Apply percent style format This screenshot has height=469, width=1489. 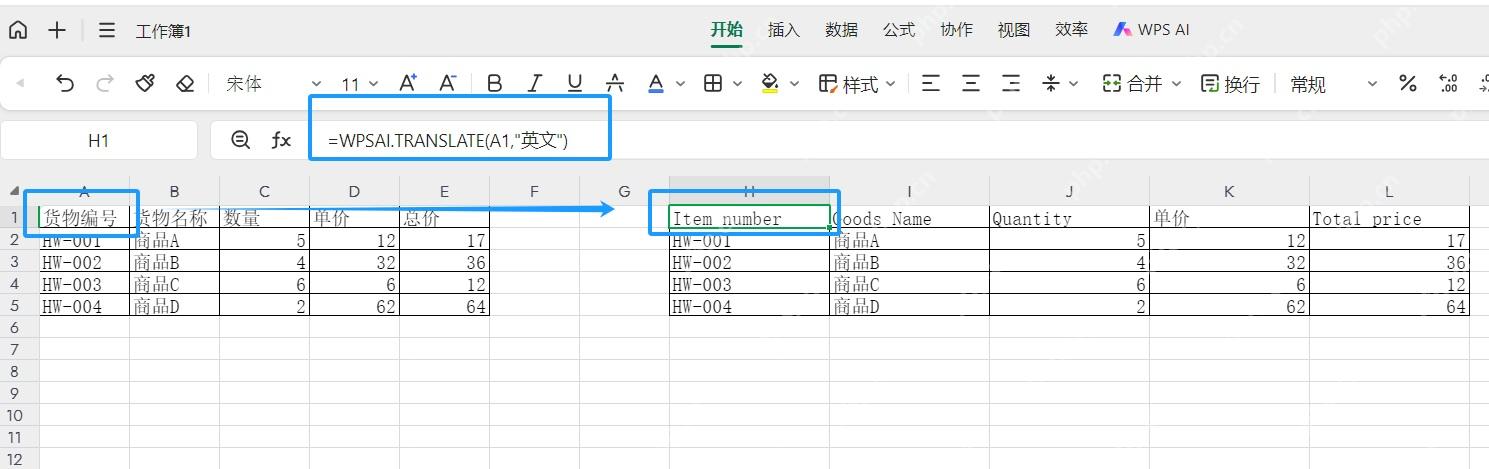tap(1408, 84)
